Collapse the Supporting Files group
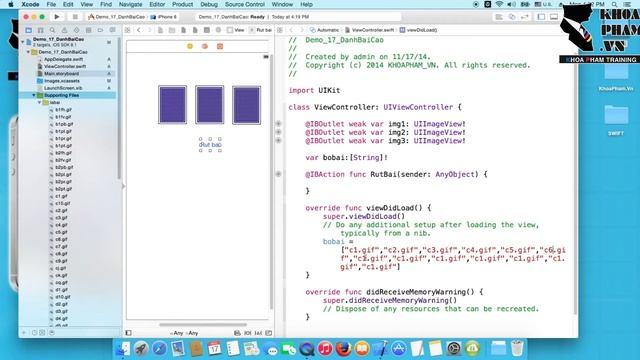 pyautogui.click(x=34, y=95)
